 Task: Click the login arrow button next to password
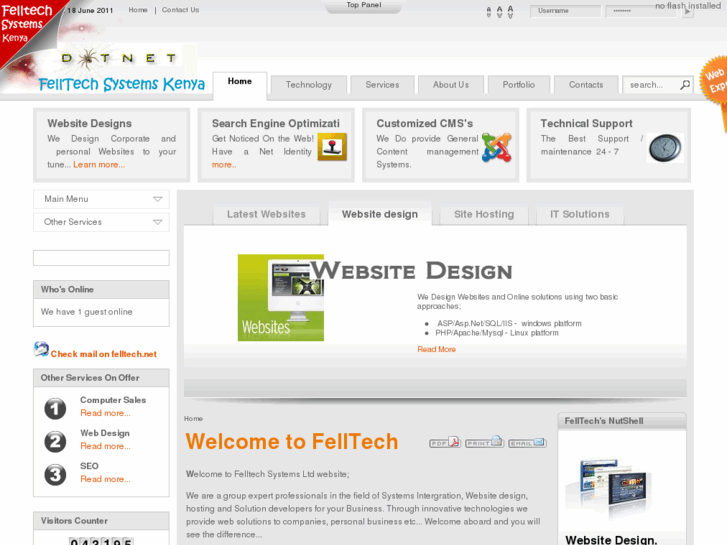tap(688, 12)
